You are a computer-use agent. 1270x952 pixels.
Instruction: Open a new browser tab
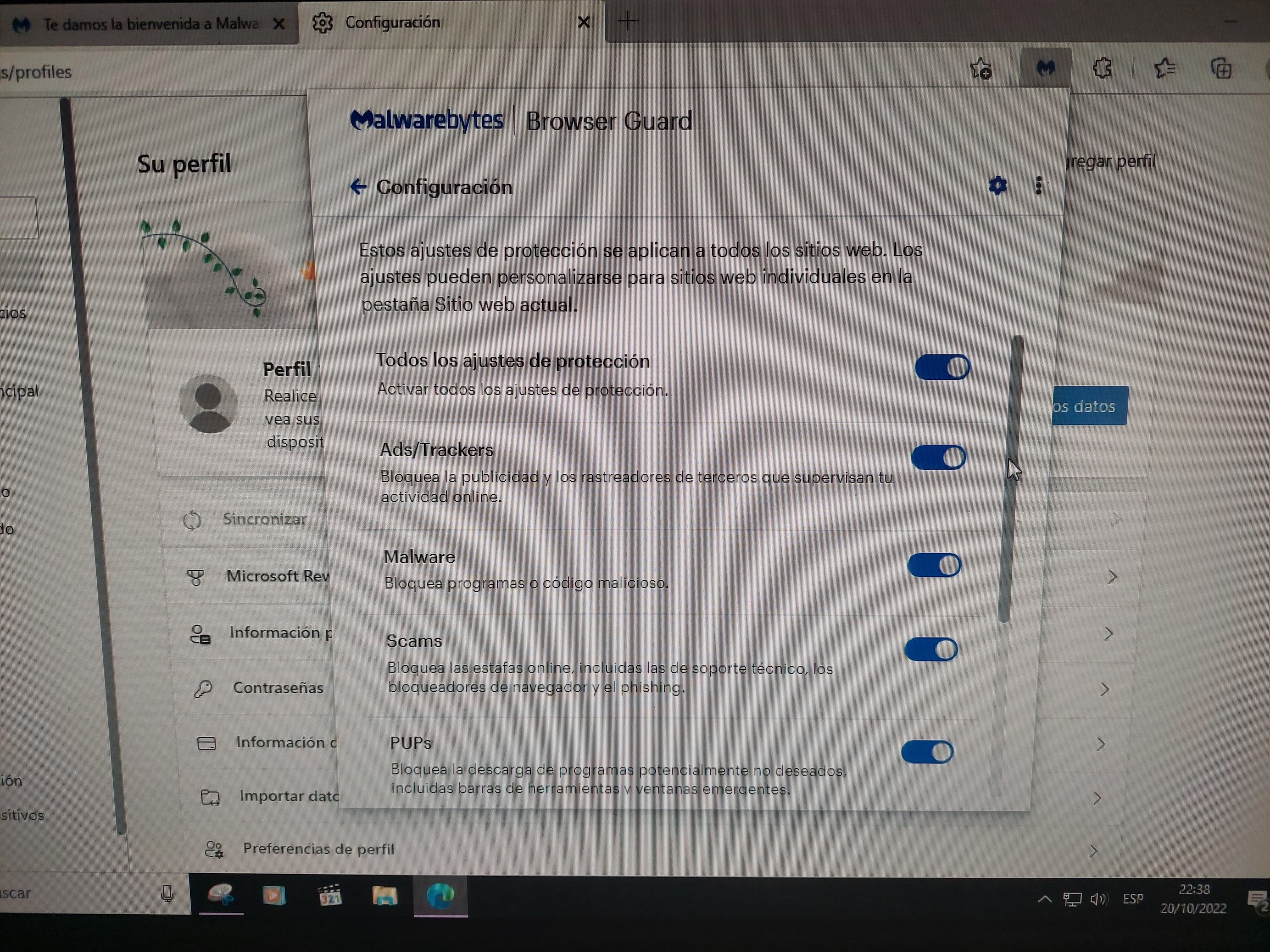point(627,22)
